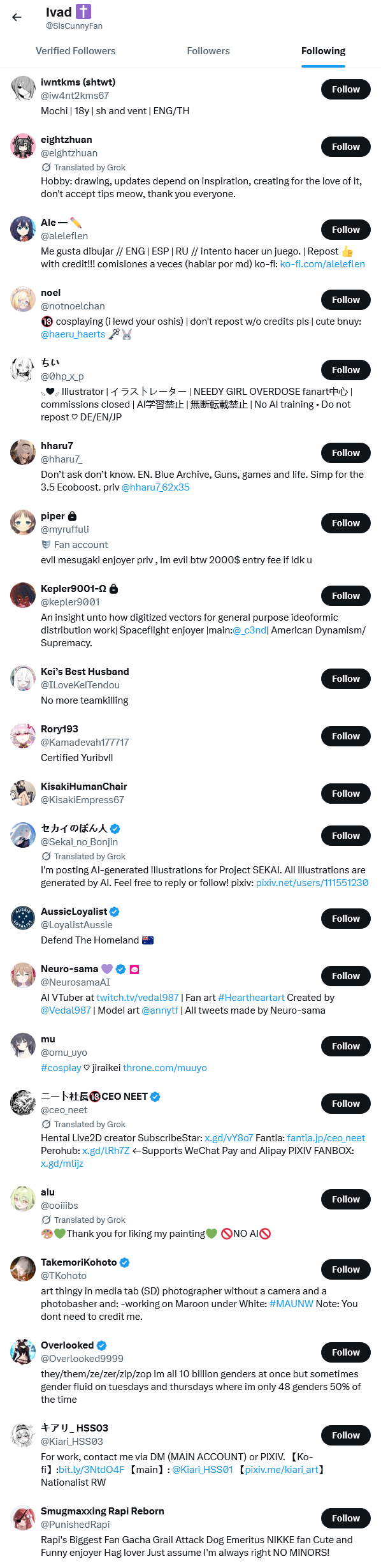The image size is (381, 1568).
Task: Switch to the Verified Followers tab
Action: pos(76,51)
